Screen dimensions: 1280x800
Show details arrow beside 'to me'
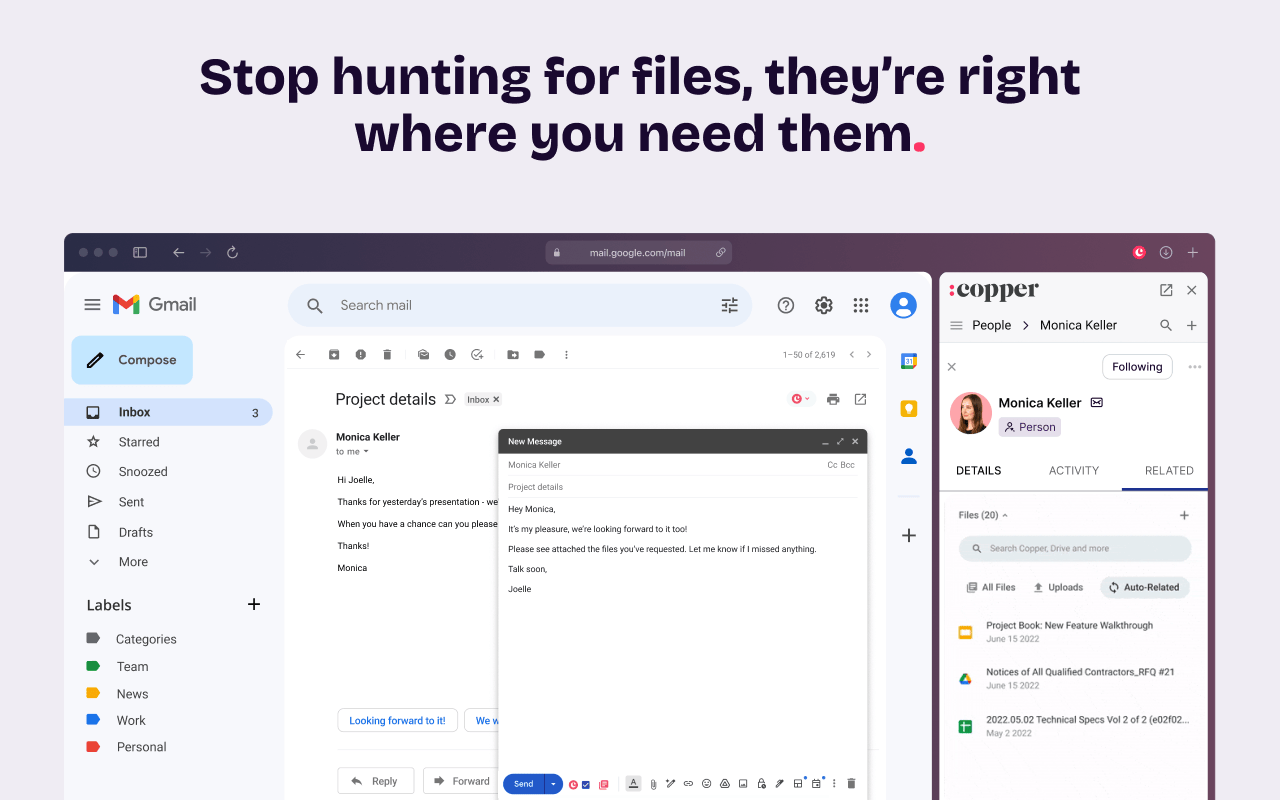tap(366, 452)
